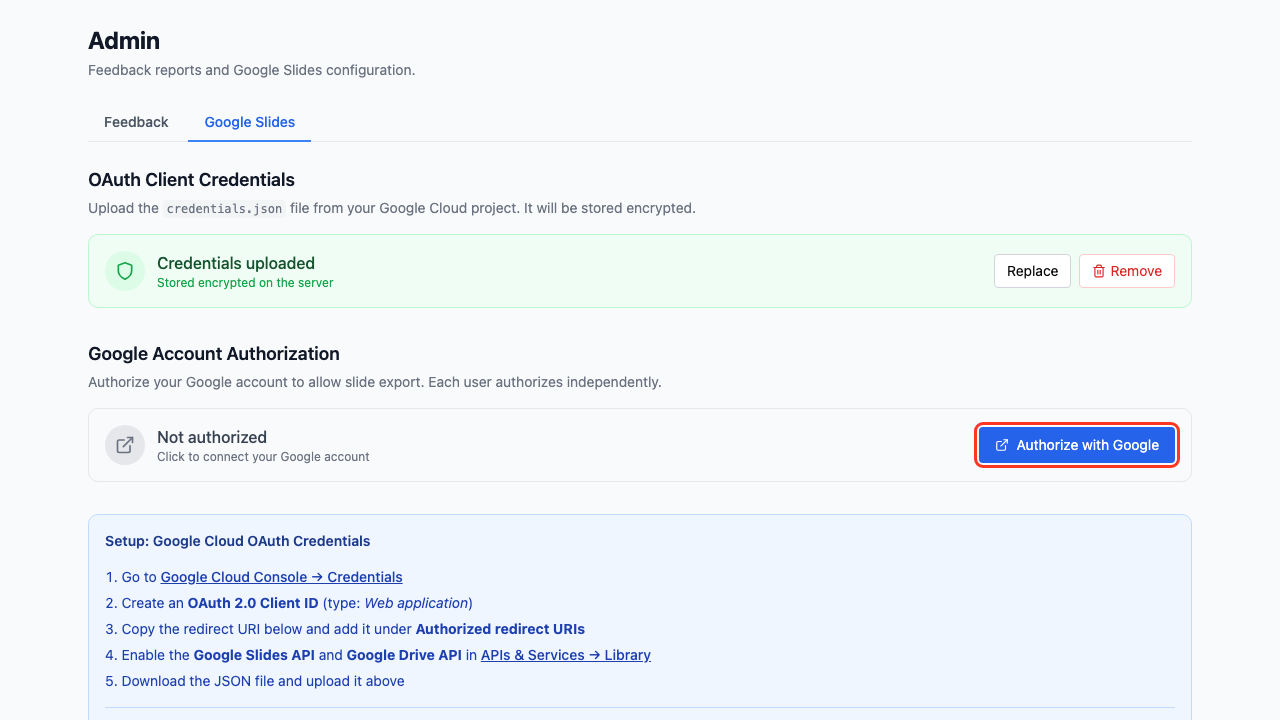1280x720 pixels.
Task: Switch to the Feedback tab
Action: 136,122
